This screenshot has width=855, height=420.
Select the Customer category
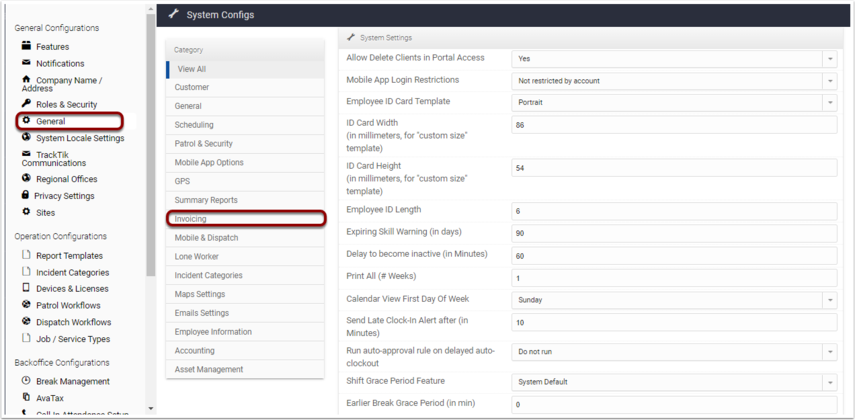[x=245, y=87]
